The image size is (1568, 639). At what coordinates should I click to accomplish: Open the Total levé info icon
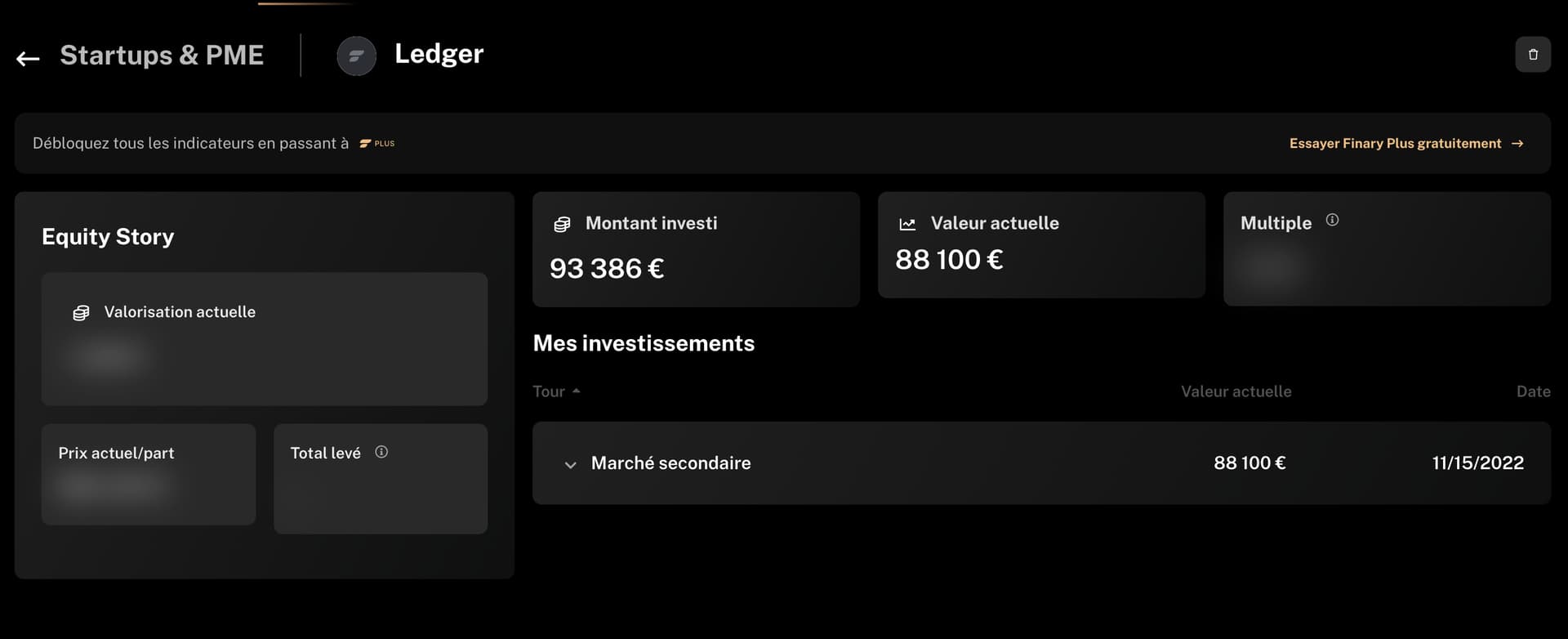click(381, 452)
